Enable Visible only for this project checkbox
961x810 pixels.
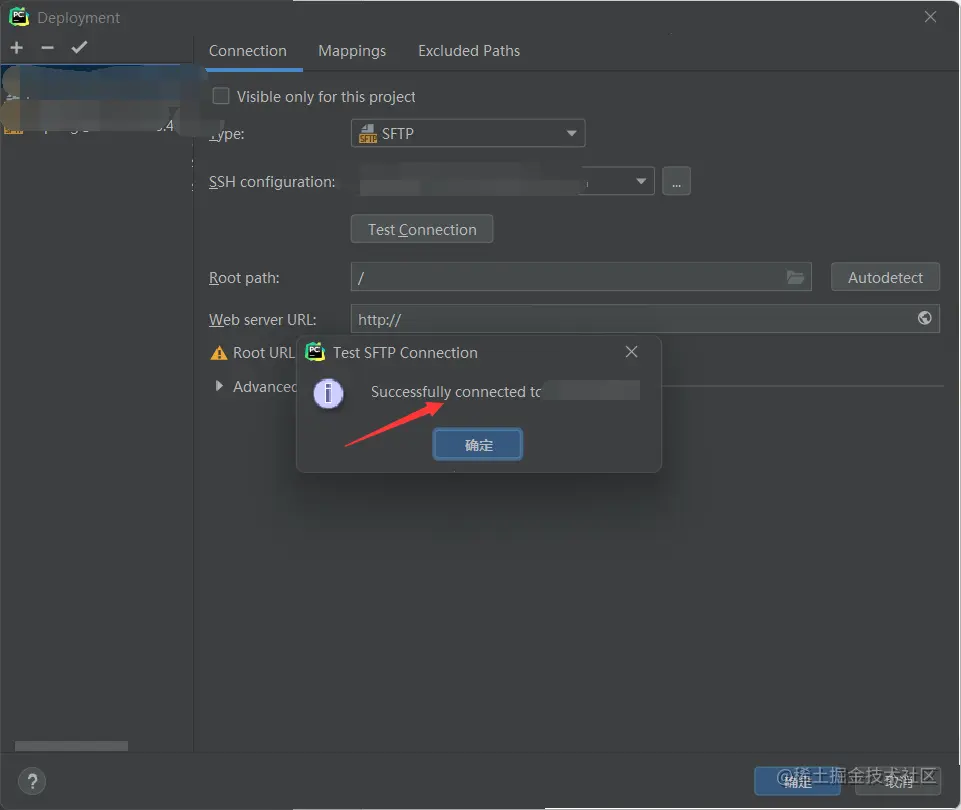click(221, 96)
